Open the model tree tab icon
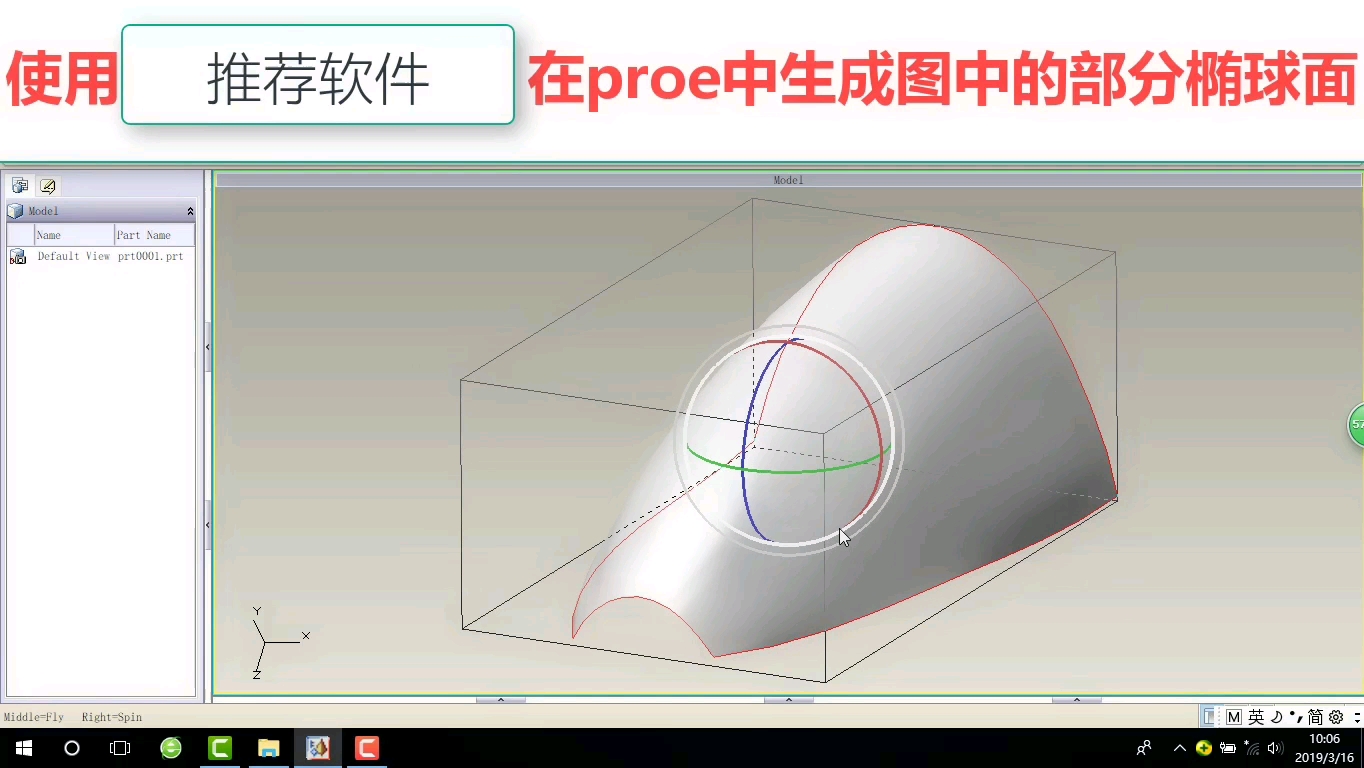Screen dimensions: 1364x768 19,185
